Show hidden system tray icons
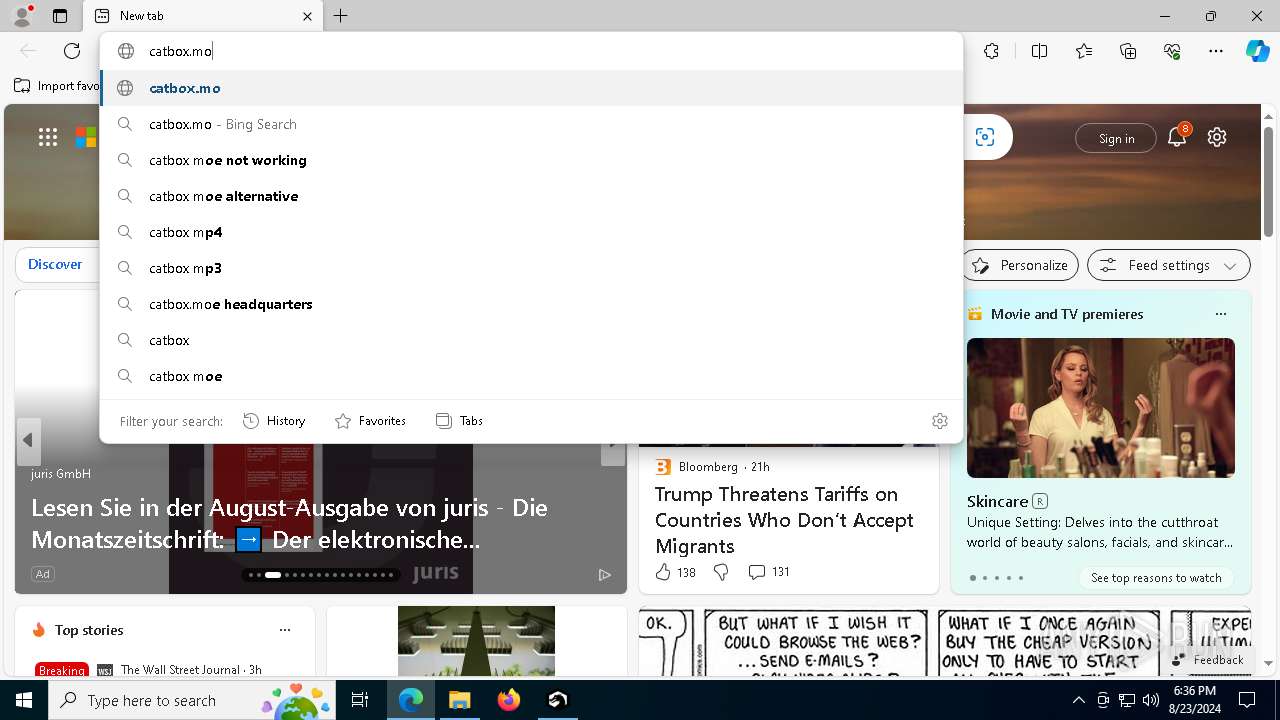The height and width of the screenshot is (720, 1280). pyautogui.click(x=1079, y=700)
